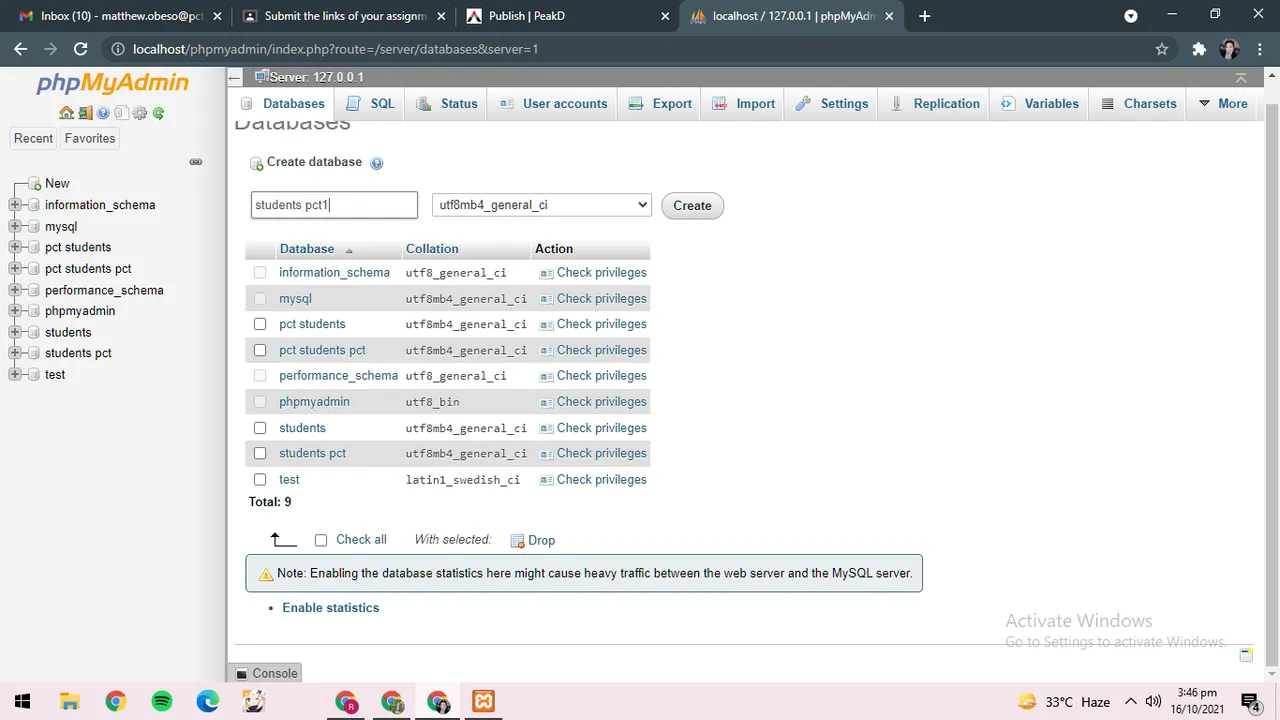This screenshot has width=1280, height=720.
Task: Open the Replication tab
Action: pos(934,104)
